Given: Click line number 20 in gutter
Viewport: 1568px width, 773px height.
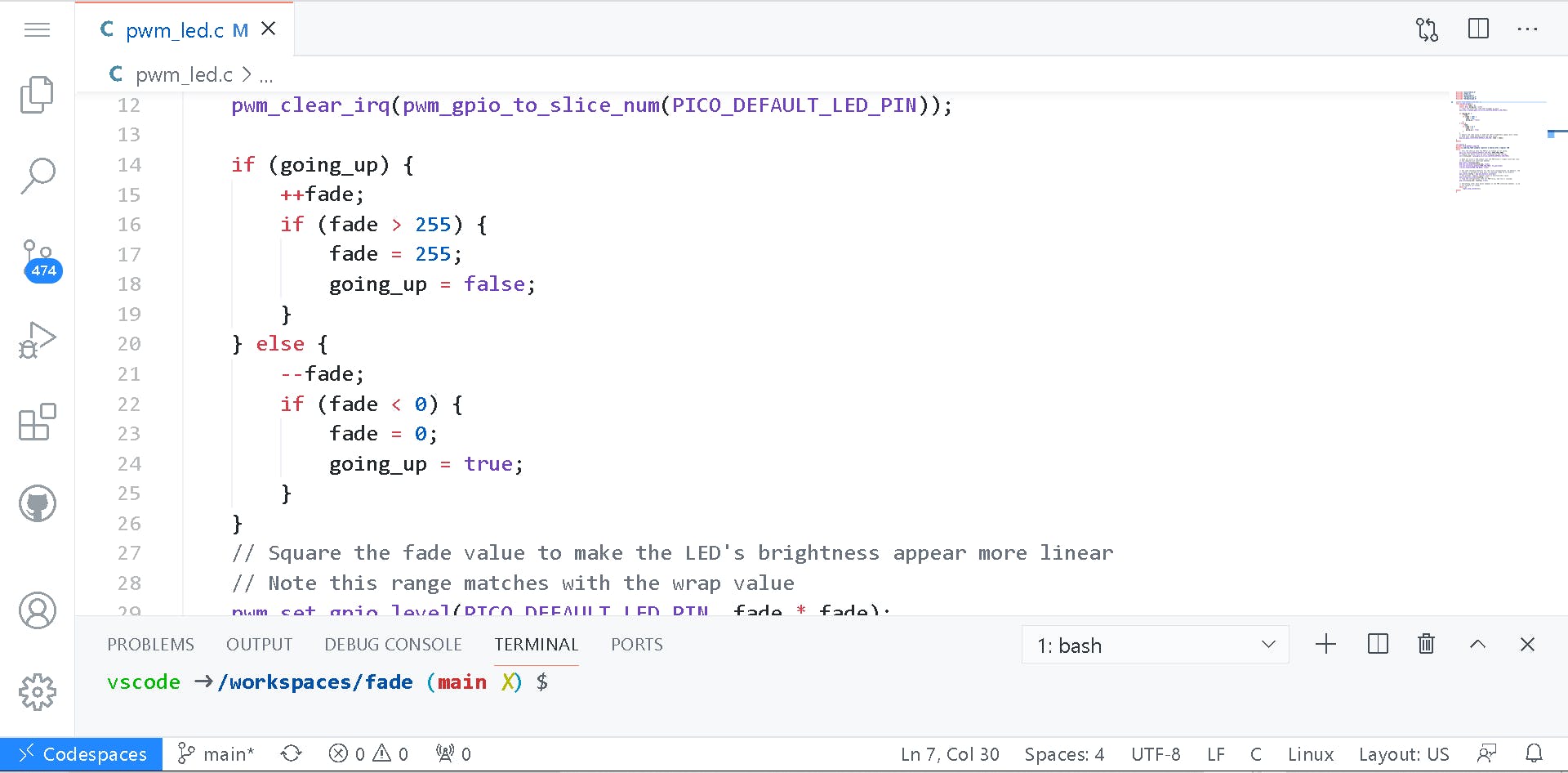Looking at the screenshot, I should pos(129,344).
